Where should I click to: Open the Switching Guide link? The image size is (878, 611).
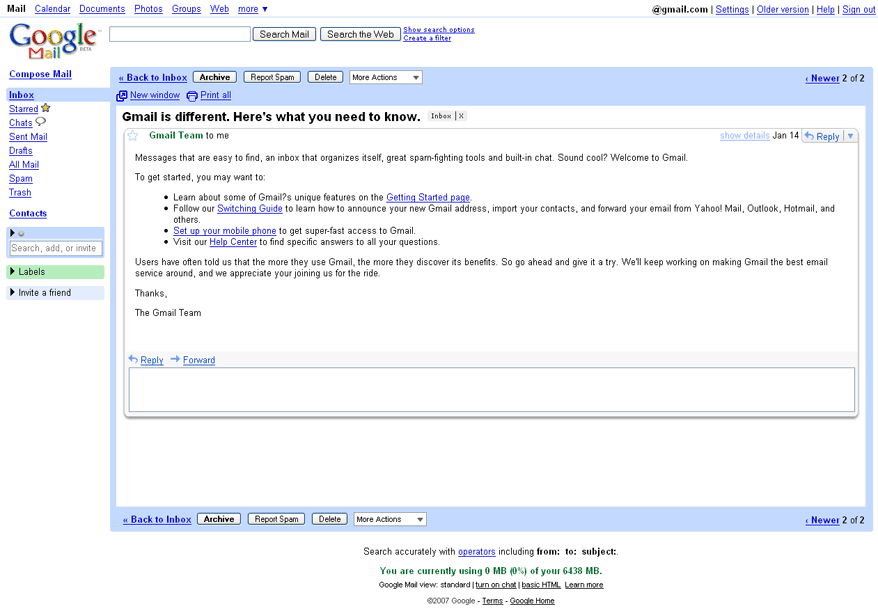pos(250,208)
